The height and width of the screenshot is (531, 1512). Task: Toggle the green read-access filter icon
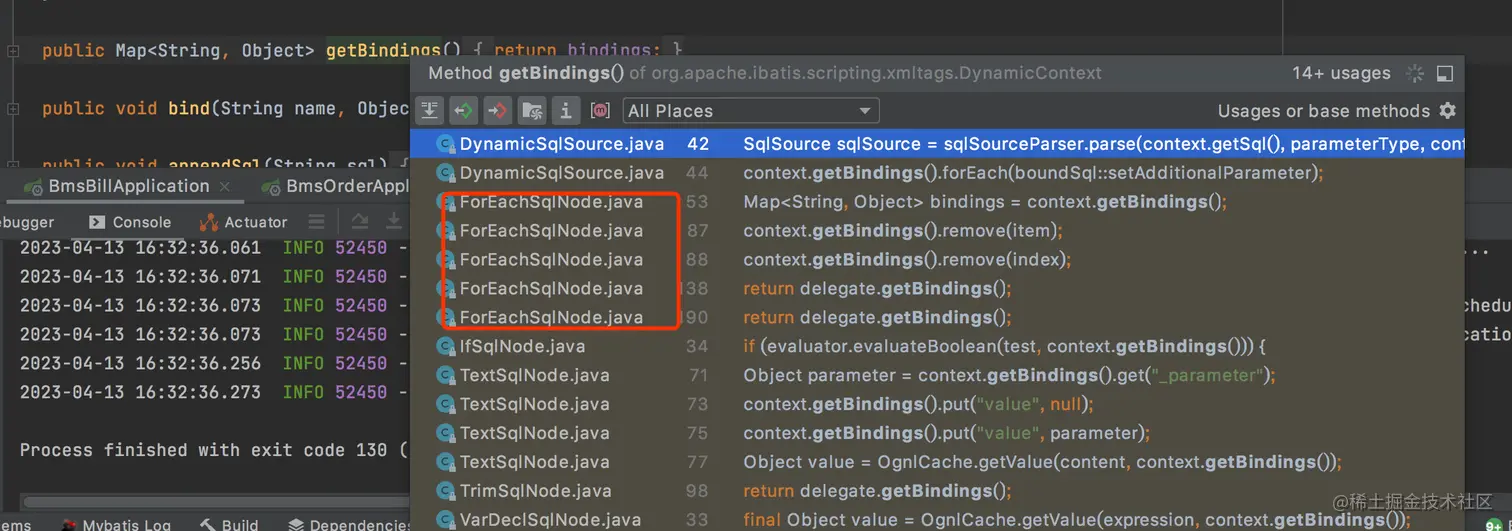click(x=463, y=110)
